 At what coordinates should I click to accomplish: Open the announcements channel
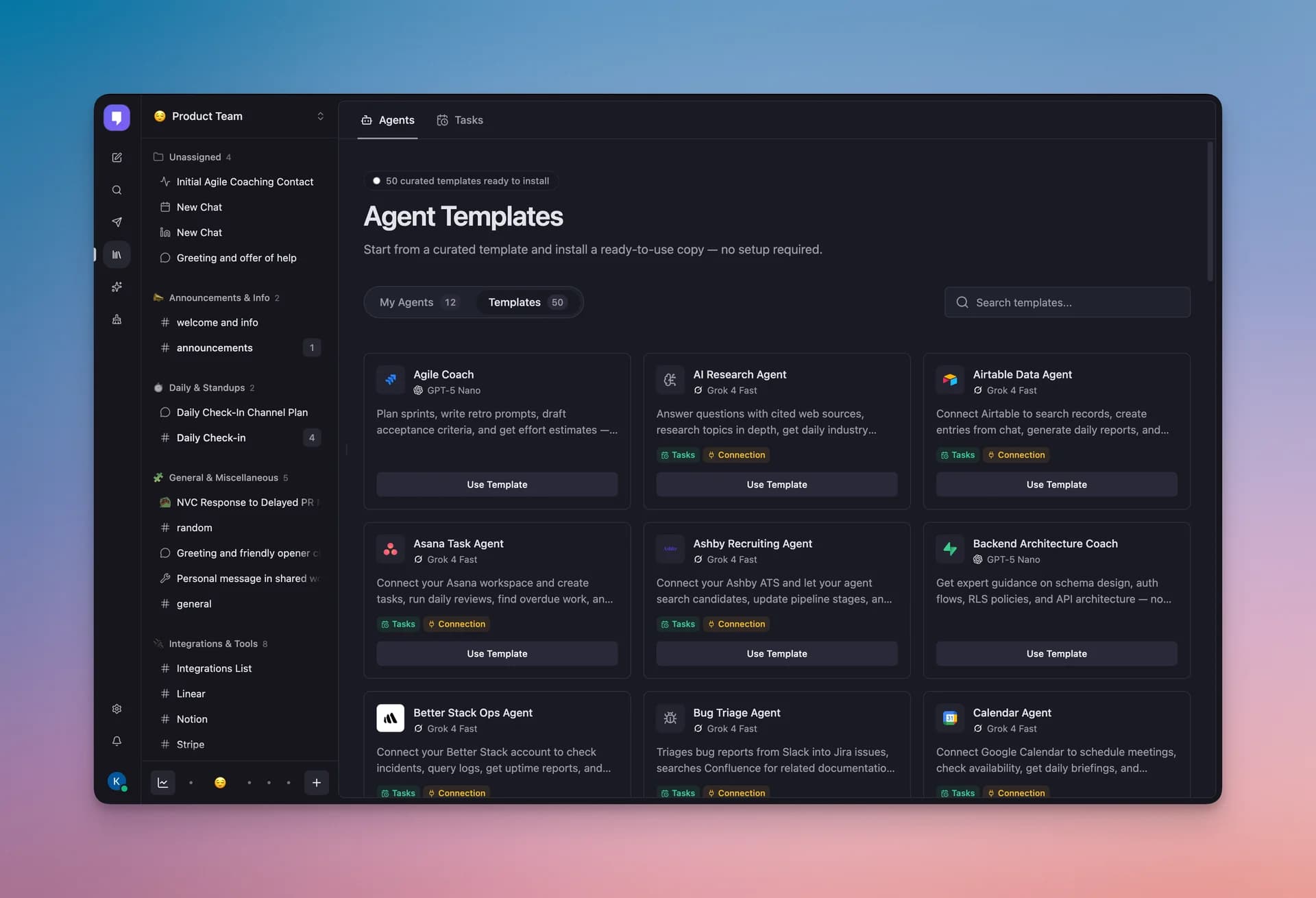(x=239, y=348)
